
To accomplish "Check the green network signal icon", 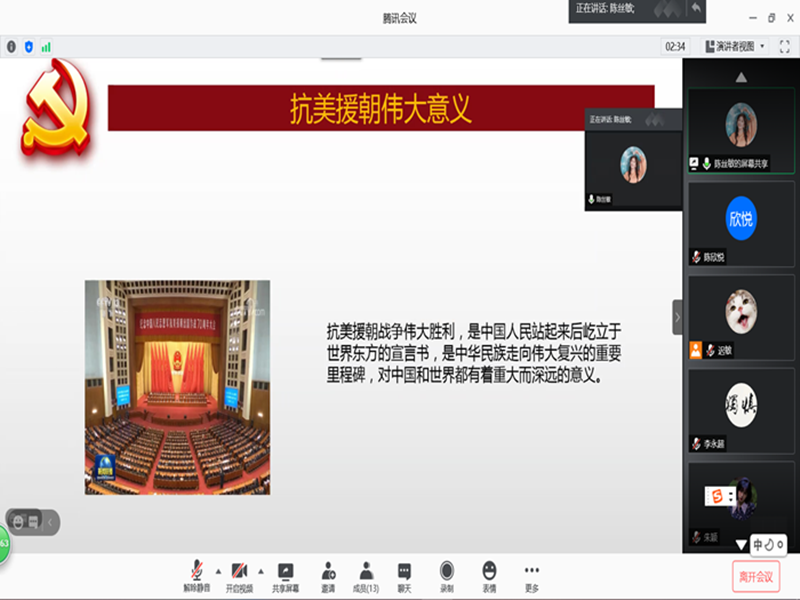I will pos(46,46).
